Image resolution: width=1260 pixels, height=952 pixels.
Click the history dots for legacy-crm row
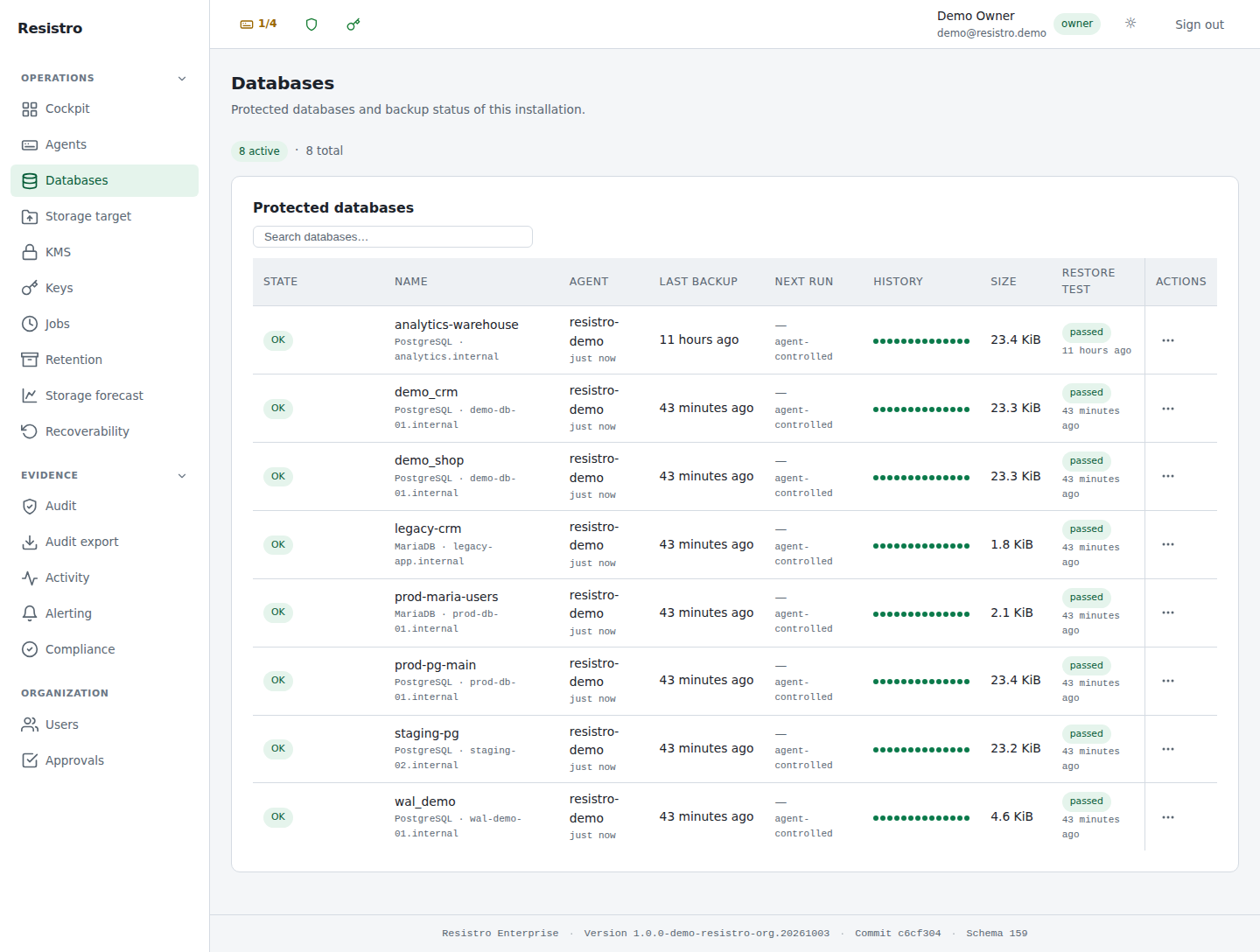click(x=920, y=546)
